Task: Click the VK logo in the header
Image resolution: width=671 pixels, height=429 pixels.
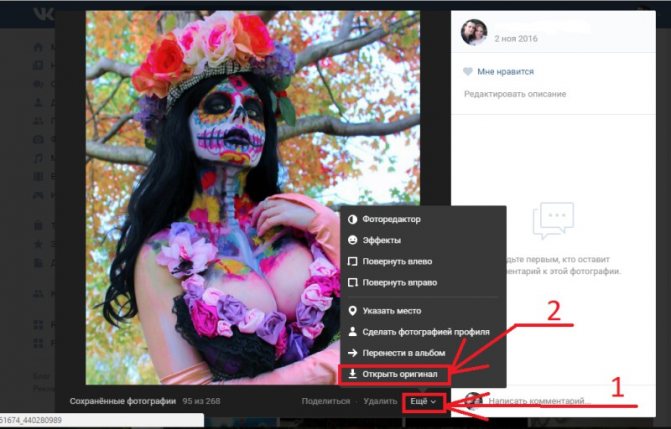Action: (44, 13)
